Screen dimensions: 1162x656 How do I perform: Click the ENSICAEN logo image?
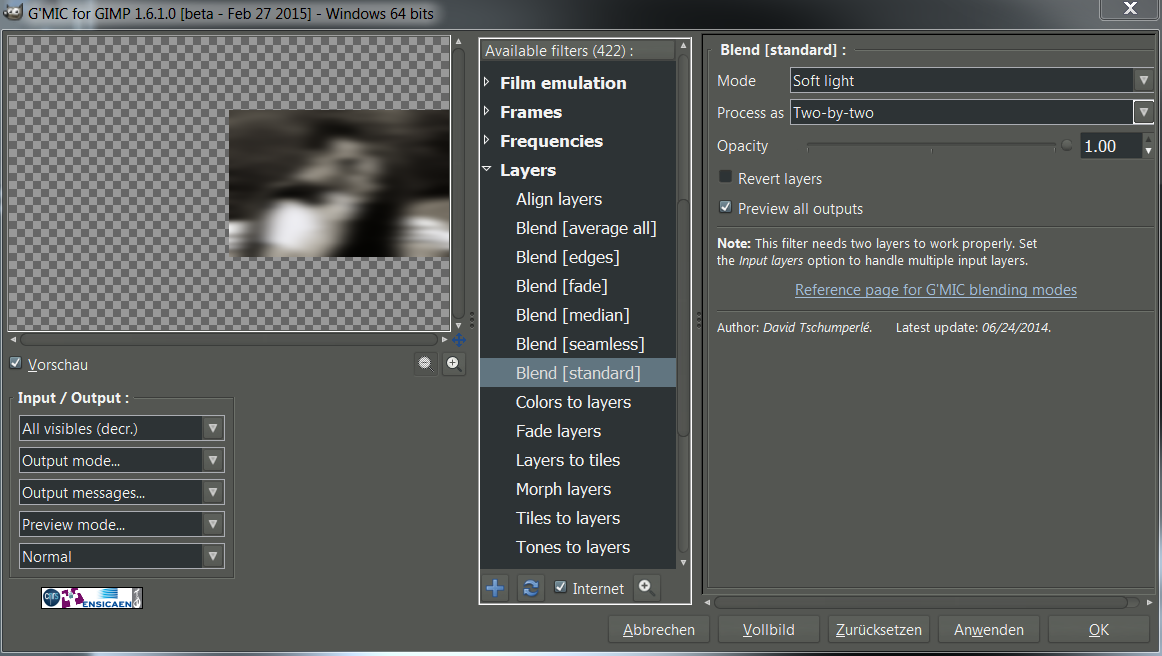click(92, 598)
